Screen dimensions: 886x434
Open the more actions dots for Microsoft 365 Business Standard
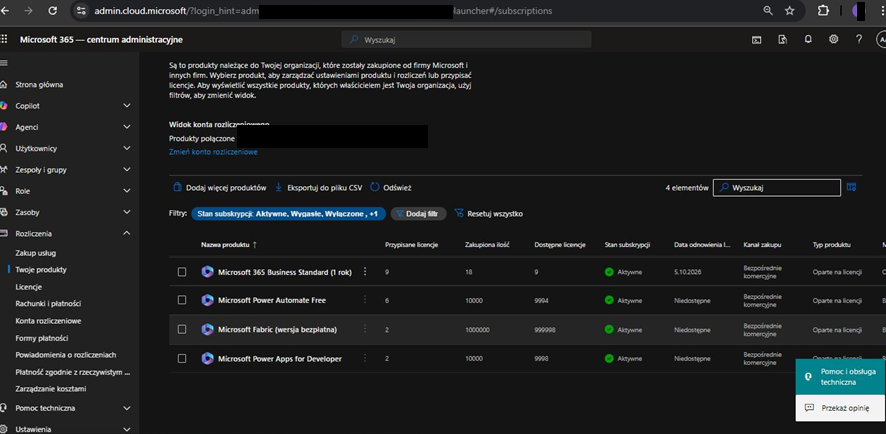tap(365, 272)
